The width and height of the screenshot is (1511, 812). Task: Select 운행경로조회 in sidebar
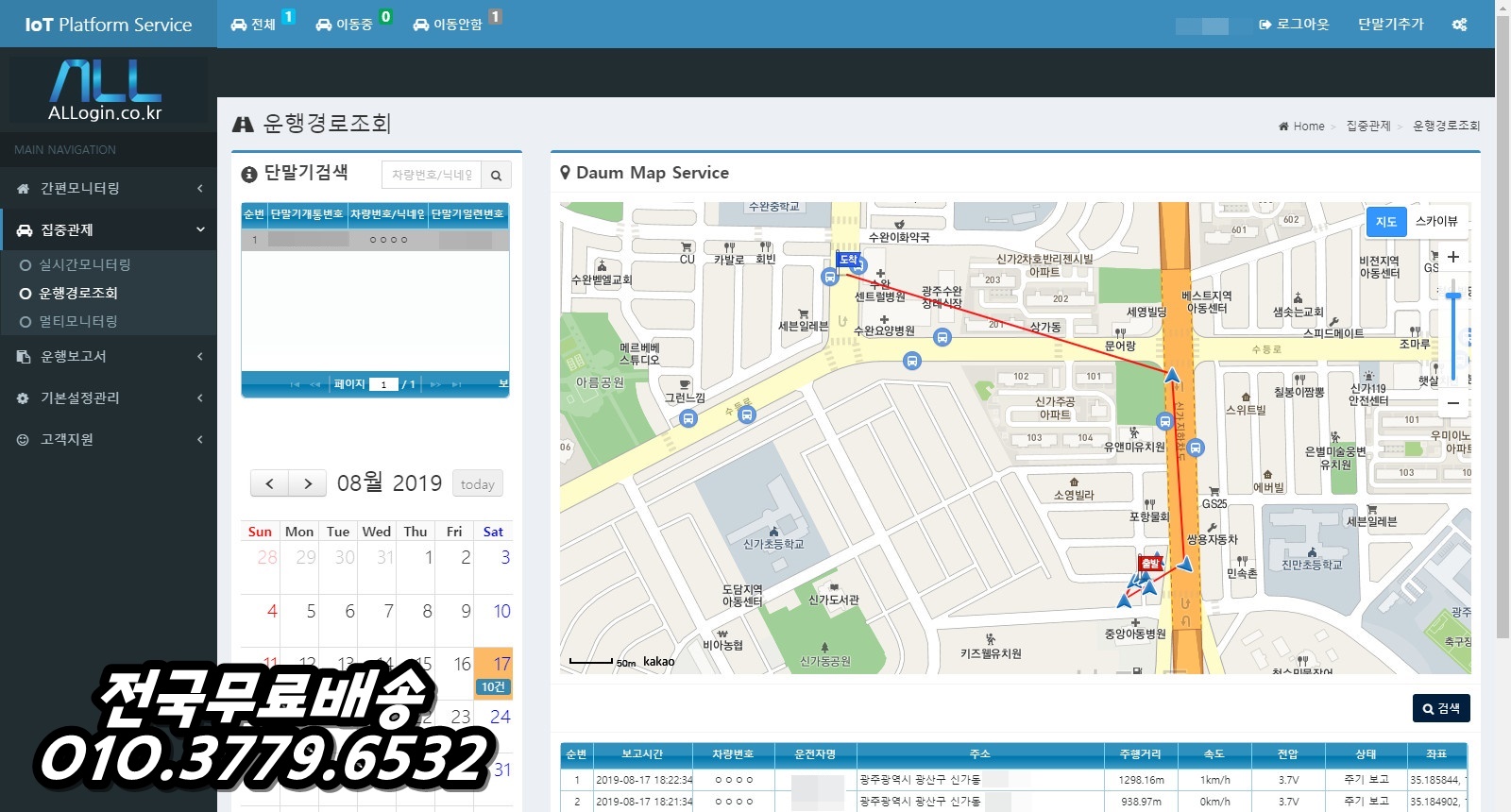[78, 294]
